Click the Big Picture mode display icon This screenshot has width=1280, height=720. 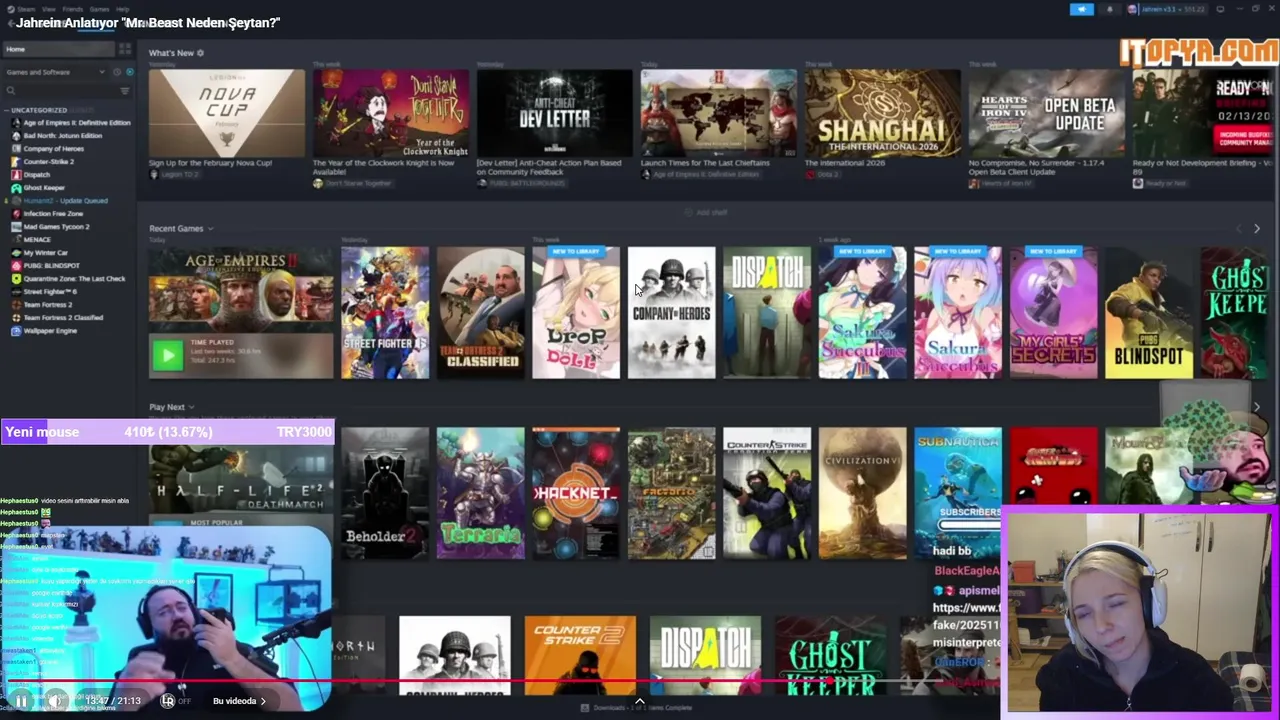pyautogui.click(x=1220, y=9)
